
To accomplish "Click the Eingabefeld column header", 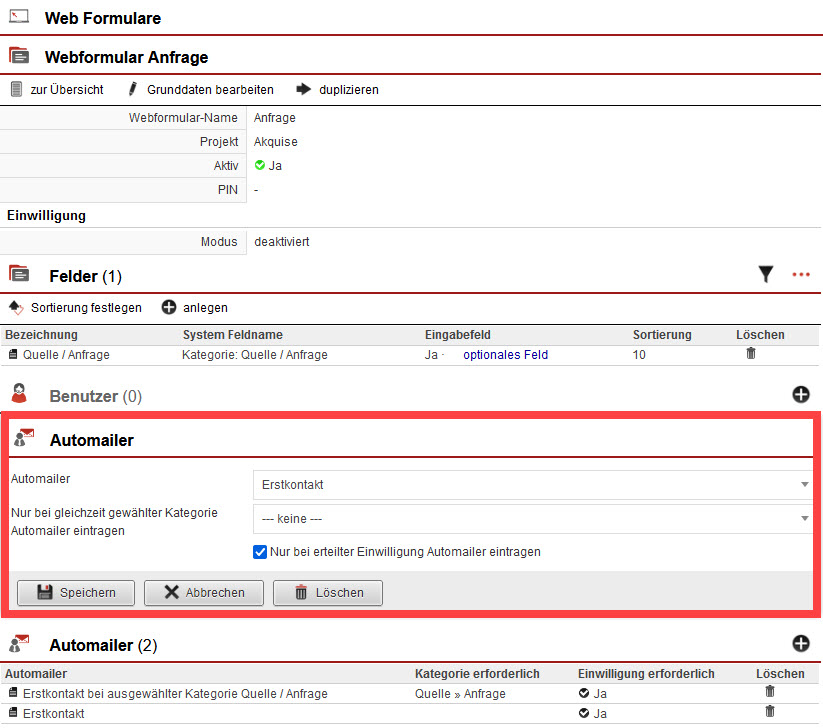I will (458, 335).
